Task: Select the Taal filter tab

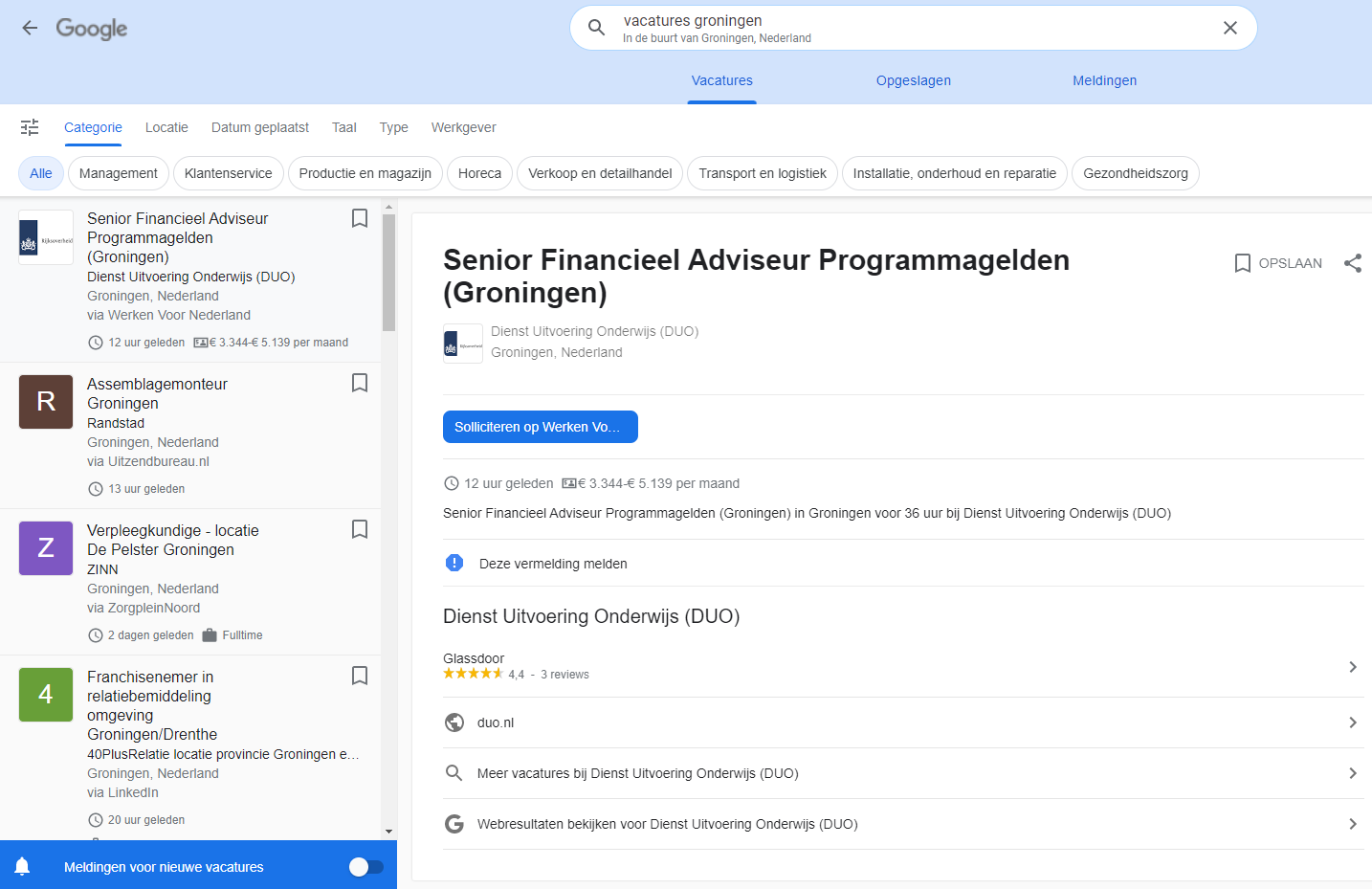Action: point(344,127)
